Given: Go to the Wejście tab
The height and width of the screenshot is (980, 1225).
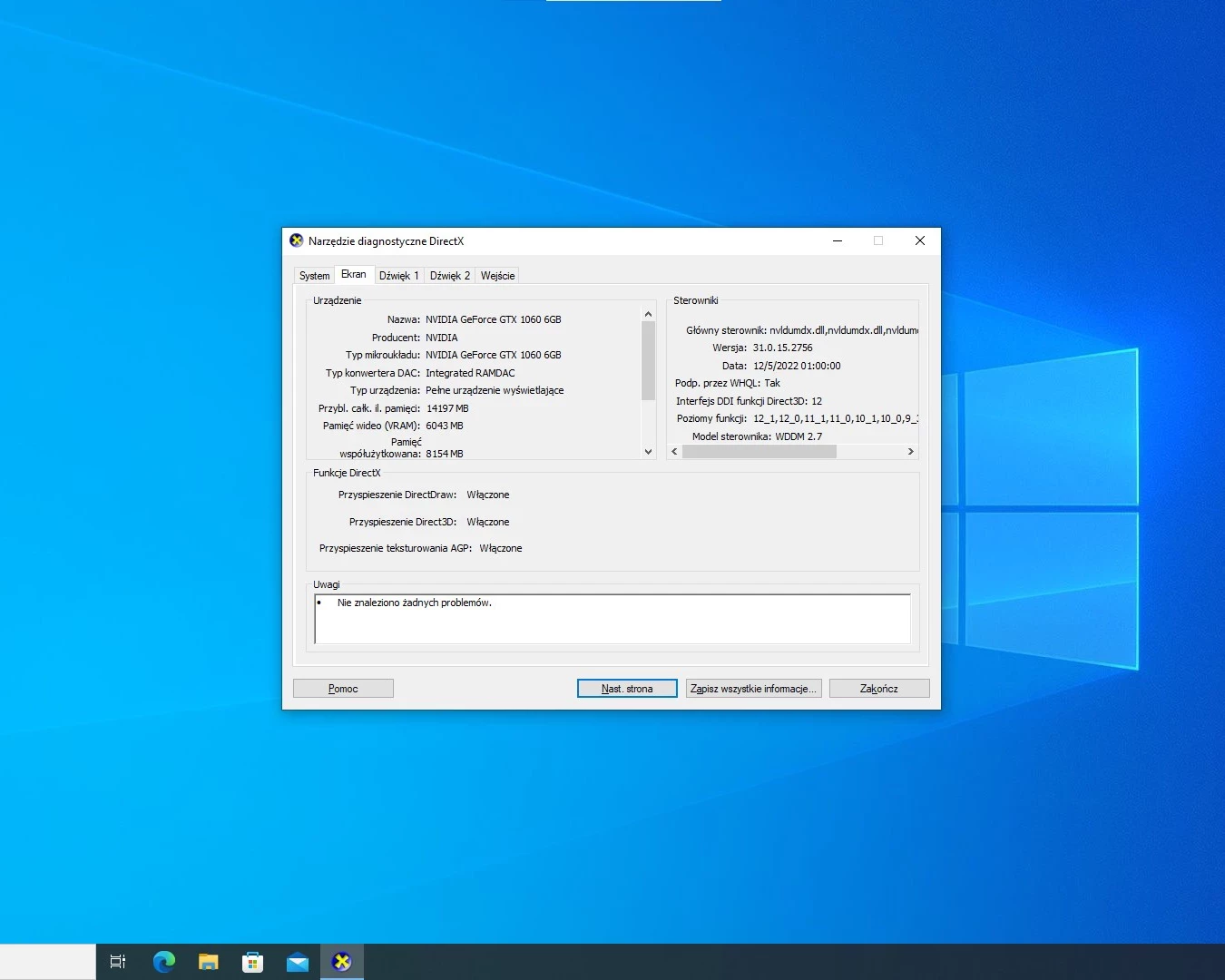Looking at the screenshot, I should [x=497, y=276].
